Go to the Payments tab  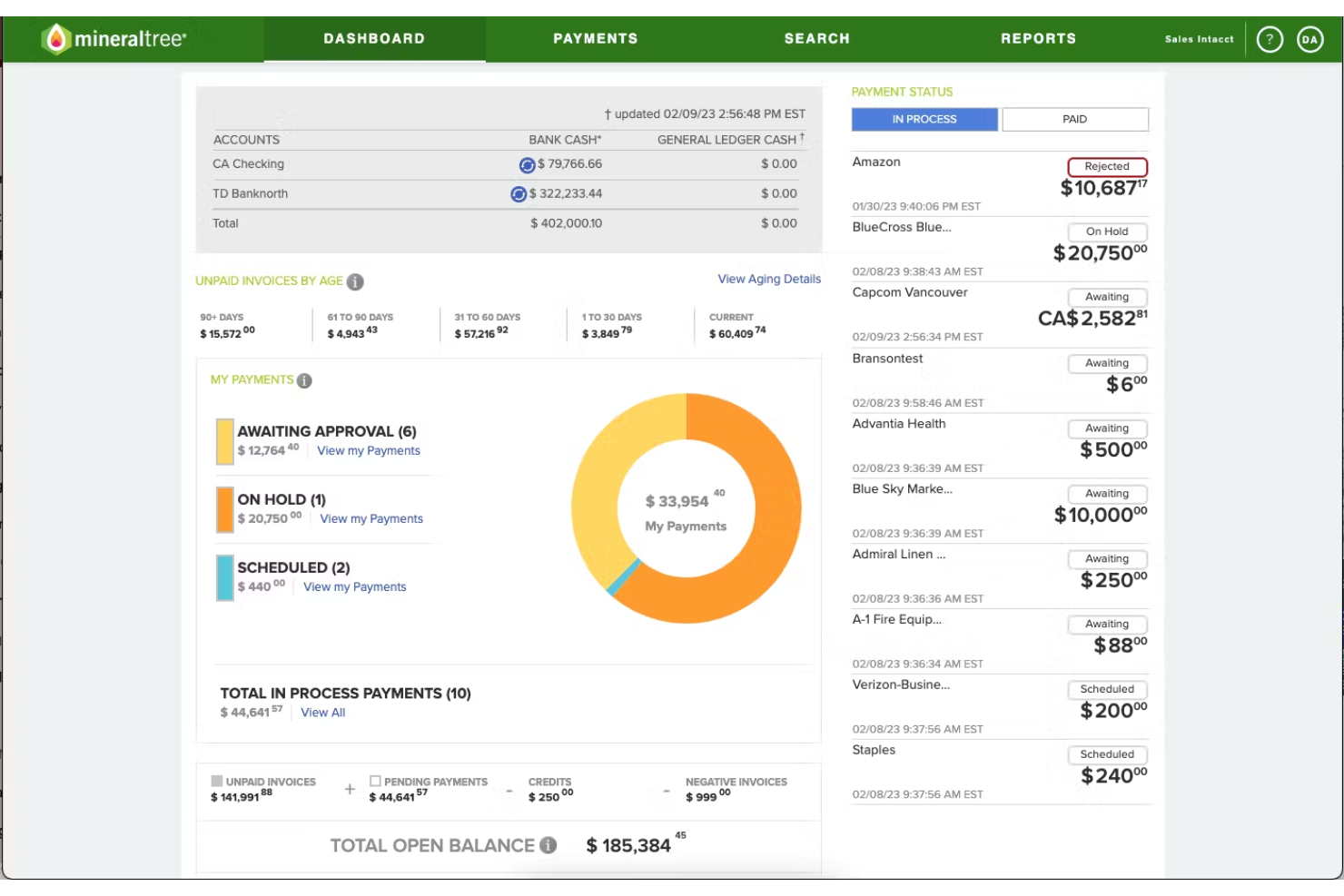[x=596, y=38]
